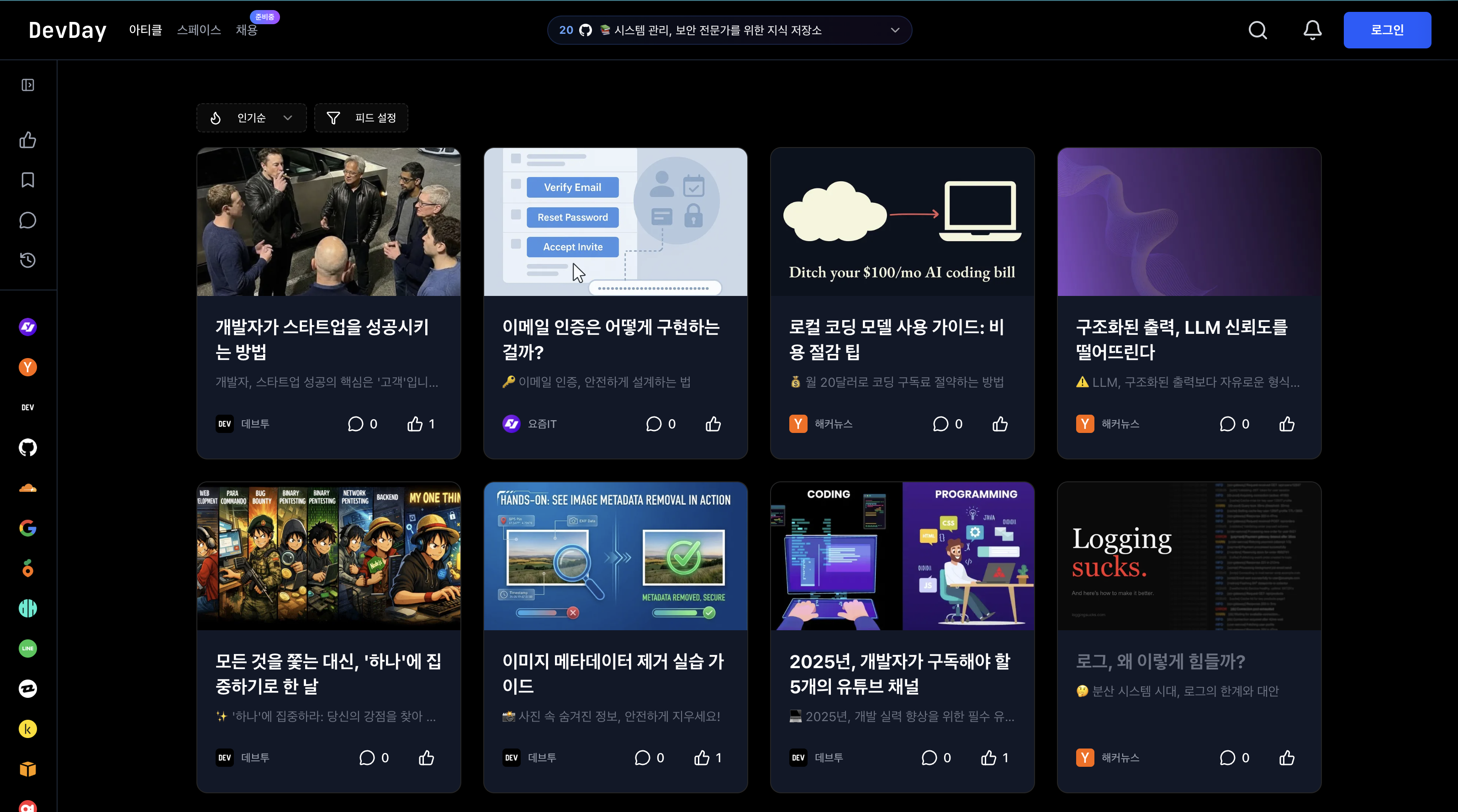Open article title 2025년, 개발자가 구독해야 할 5개의 유튜브 채널
The width and height of the screenshot is (1458, 812).
[x=900, y=673]
